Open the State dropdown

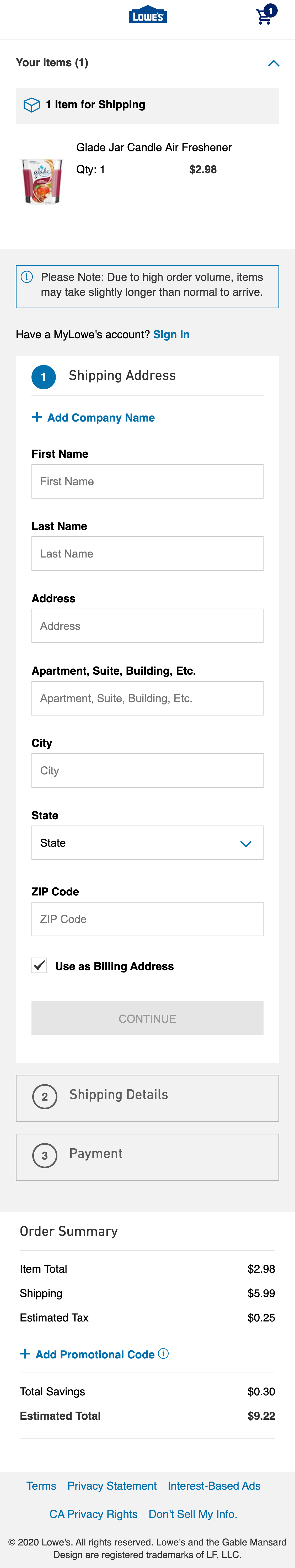(x=147, y=843)
